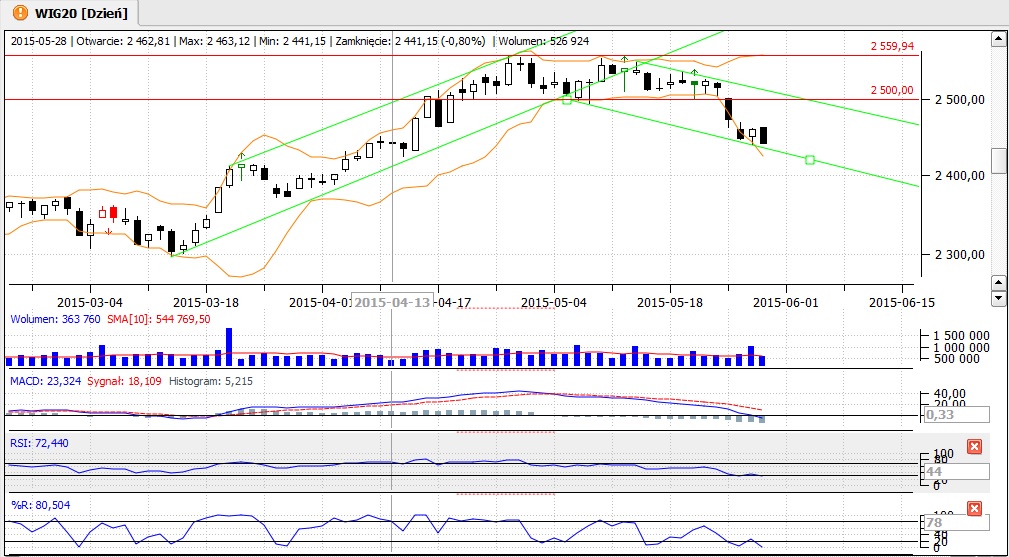This screenshot has width=1009, height=557.
Task: Click the 2015-03-04 date on the axis
Action: (x=89, y=302)
